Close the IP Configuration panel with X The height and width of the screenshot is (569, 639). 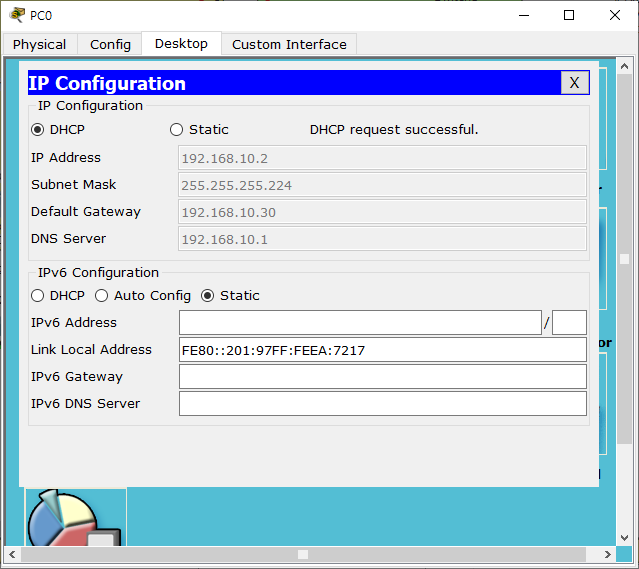[574, 83]
